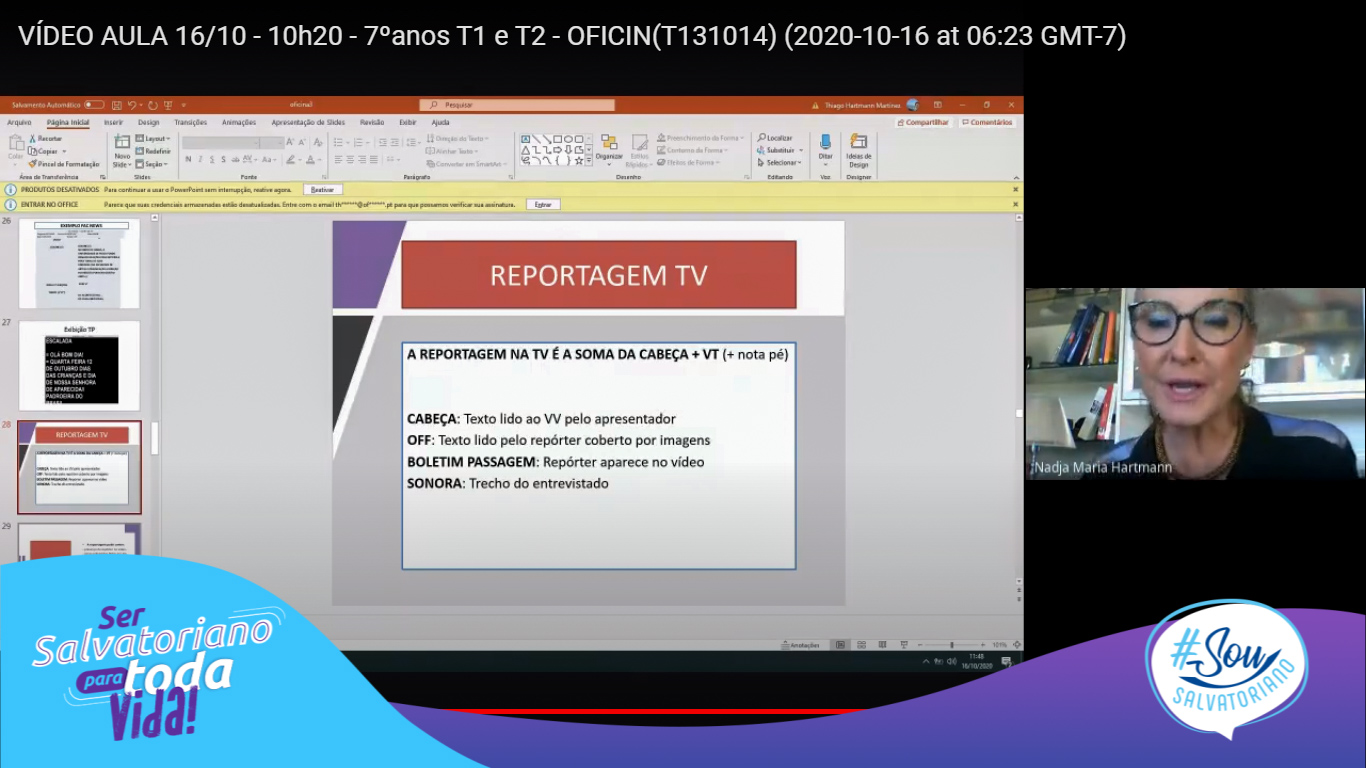
Task: Toggle bold (N) formatting
Action: click(x=188, y=159)
